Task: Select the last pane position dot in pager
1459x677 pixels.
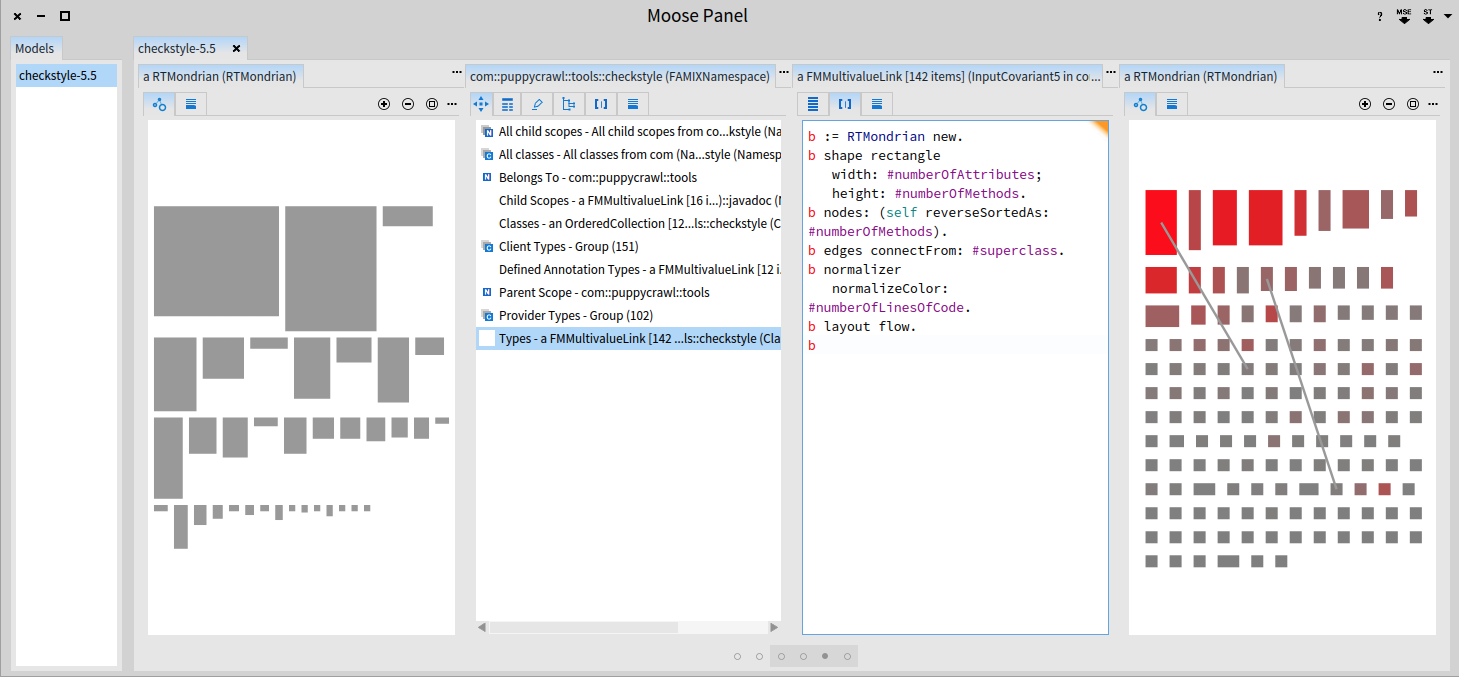Action: point(847,656)
